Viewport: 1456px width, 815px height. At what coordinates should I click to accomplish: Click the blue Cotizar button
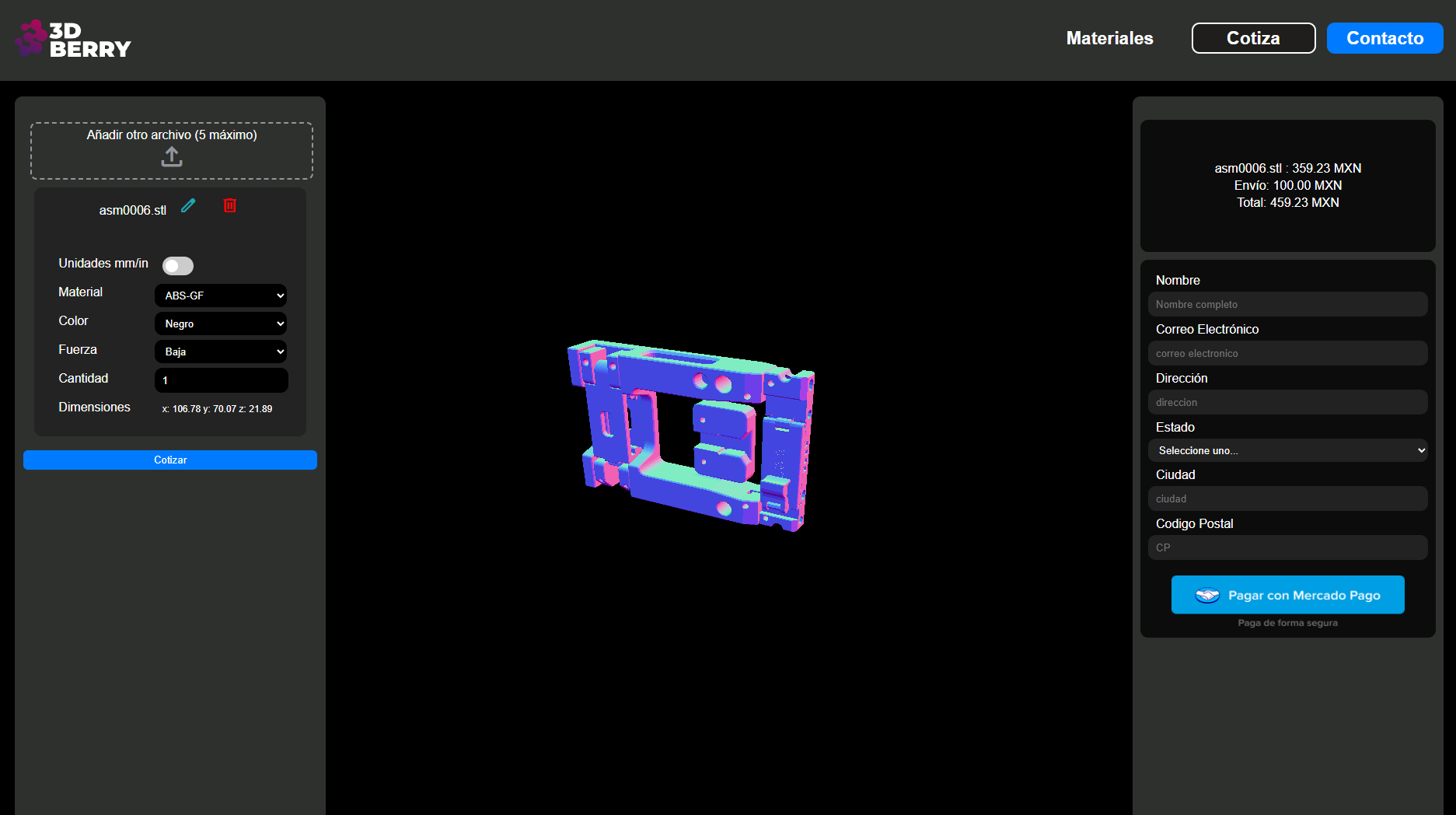[x=170, y=460]
